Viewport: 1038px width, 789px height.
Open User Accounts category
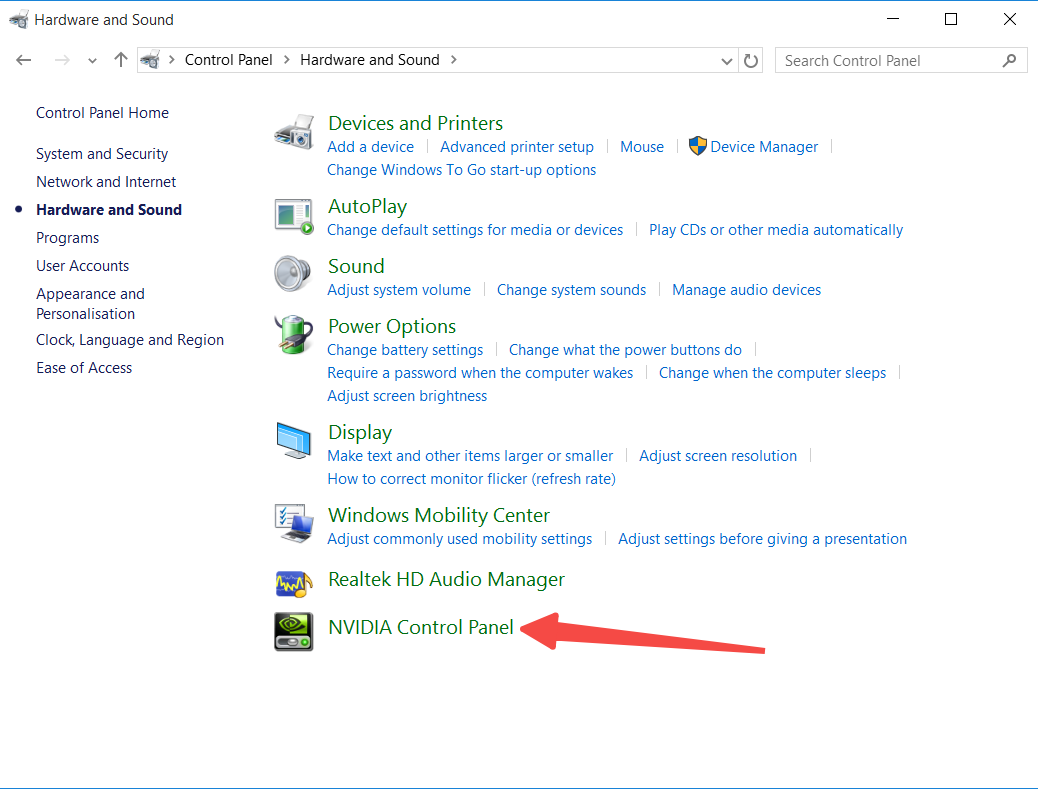(x=83, y=265)
